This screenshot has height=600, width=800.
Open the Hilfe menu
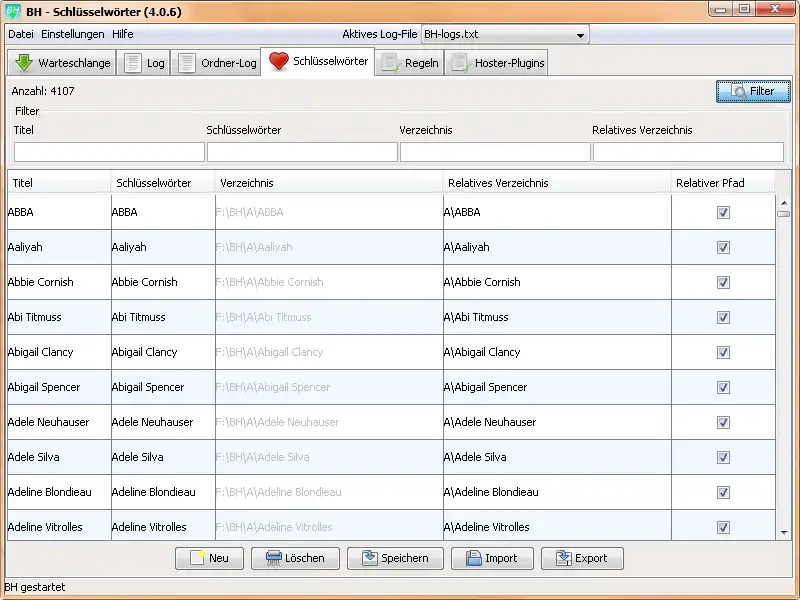pos(122,34)
